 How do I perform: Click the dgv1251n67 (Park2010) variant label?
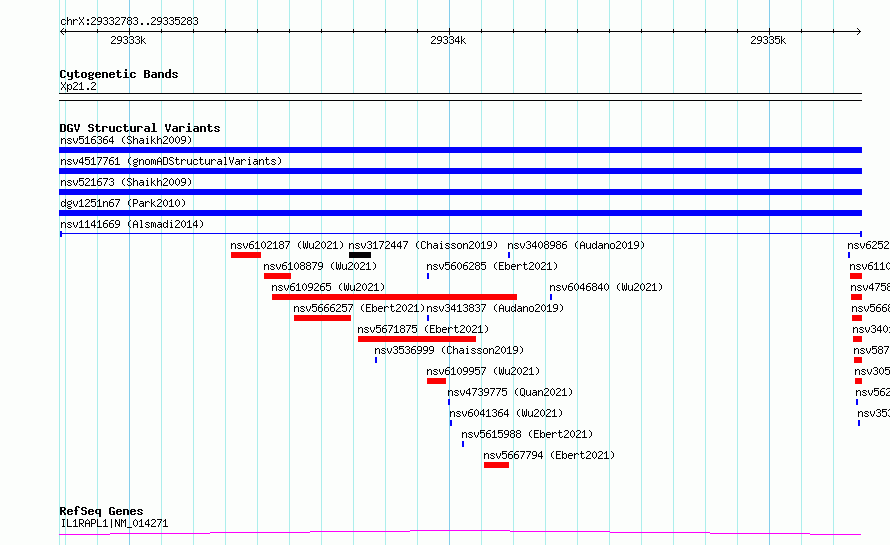[123, 203]
